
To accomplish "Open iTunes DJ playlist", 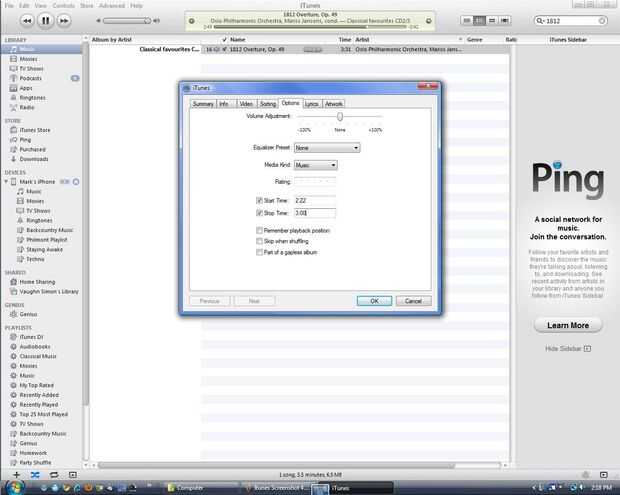I will pyautogui.click(x=31, y=337).
